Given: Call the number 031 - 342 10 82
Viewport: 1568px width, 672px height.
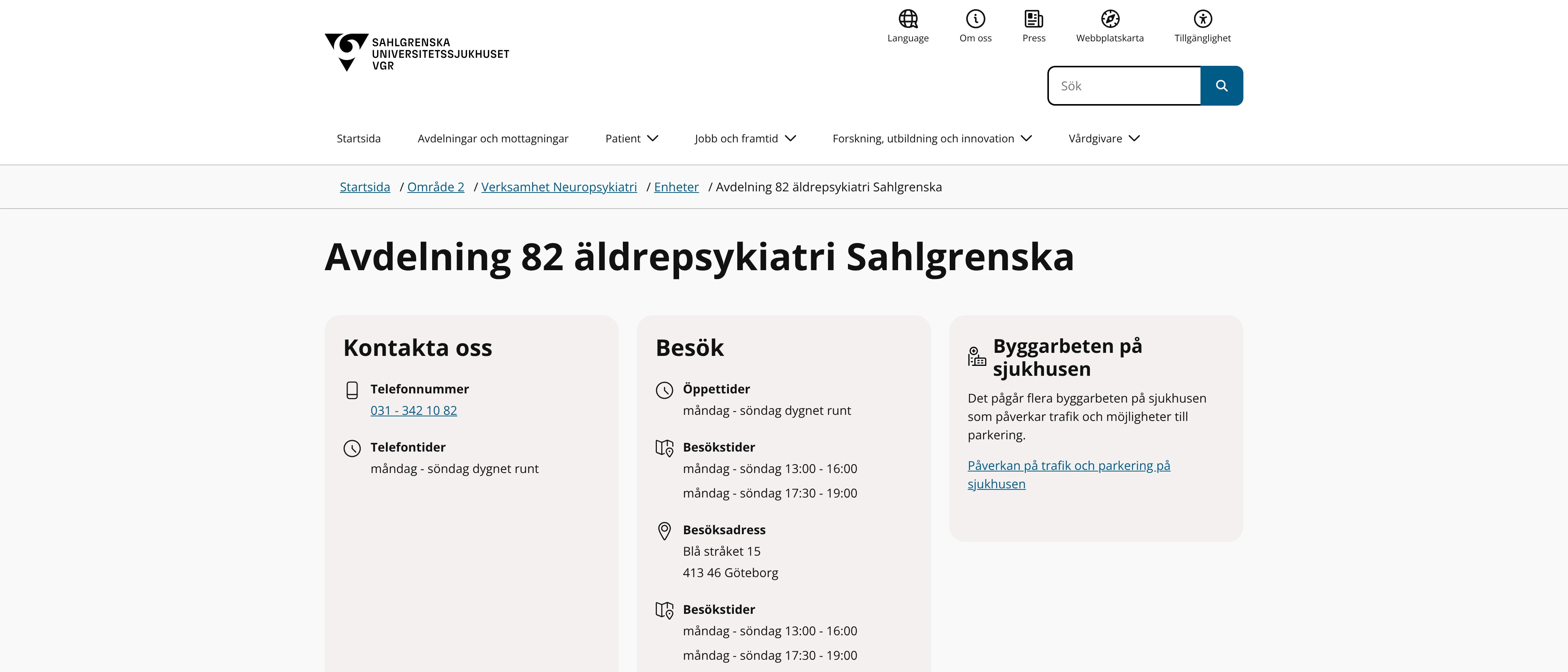Looking at the screenshot, I should tap(413, 410).
